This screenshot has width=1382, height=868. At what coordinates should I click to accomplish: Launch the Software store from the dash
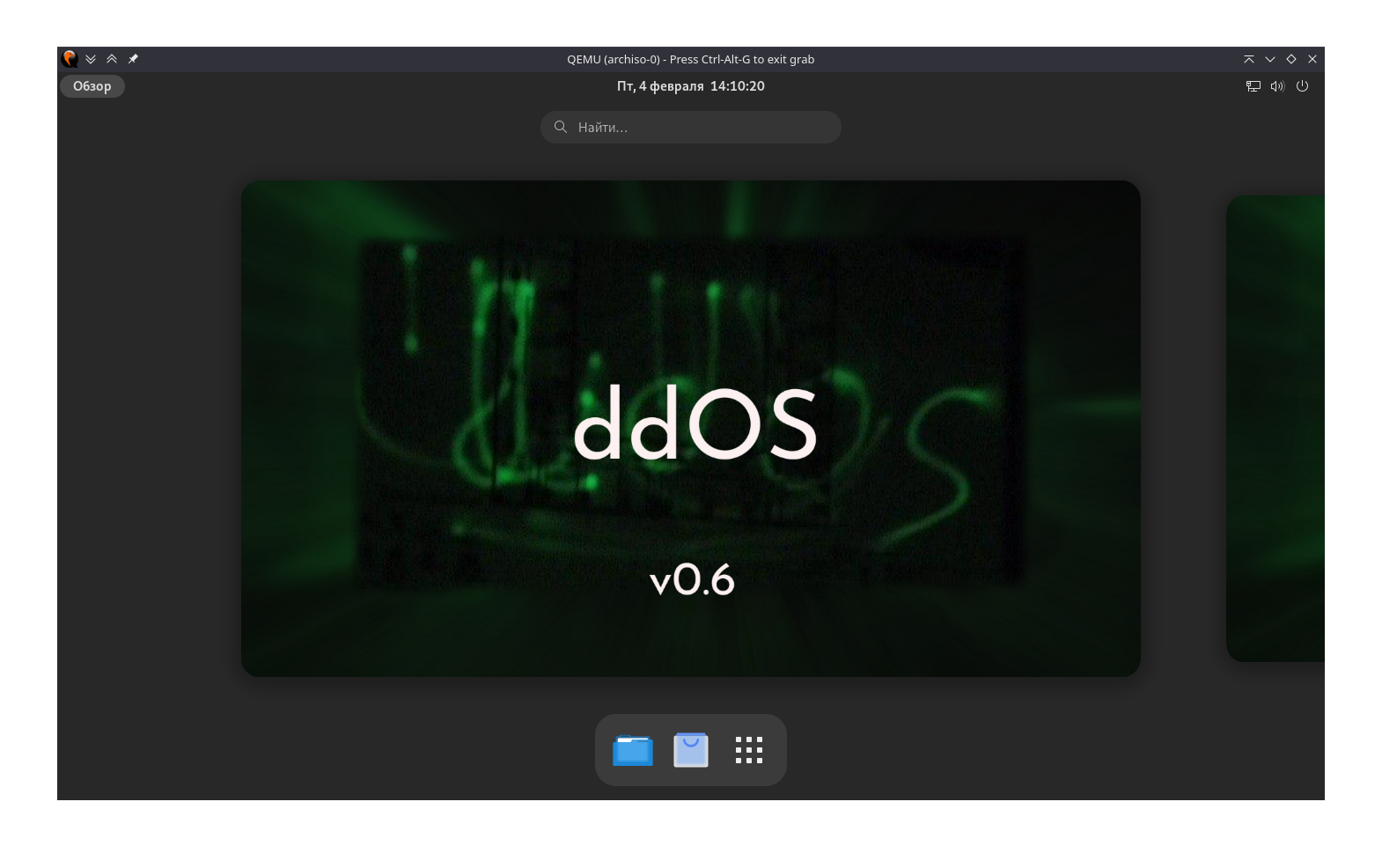[x=691, y=750]
